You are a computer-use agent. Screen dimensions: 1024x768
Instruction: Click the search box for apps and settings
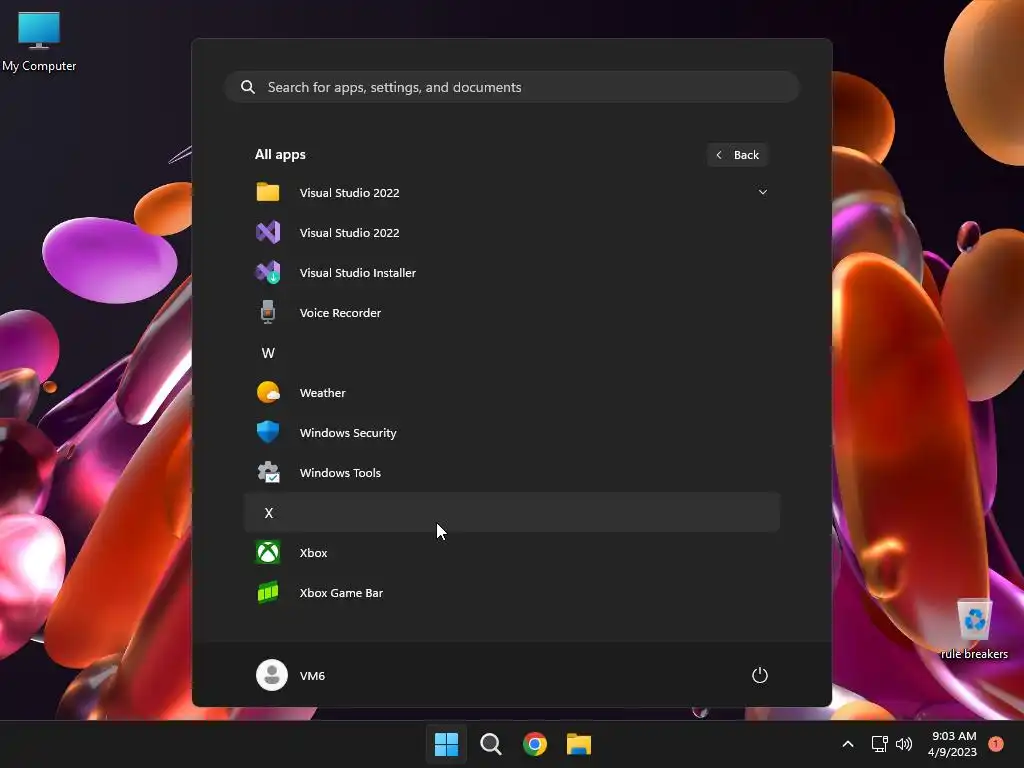[512, 87]
